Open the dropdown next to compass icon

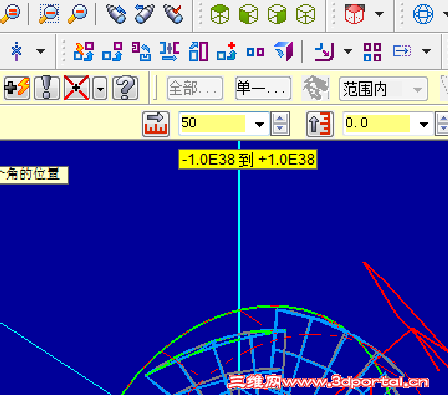pos(41,51)
